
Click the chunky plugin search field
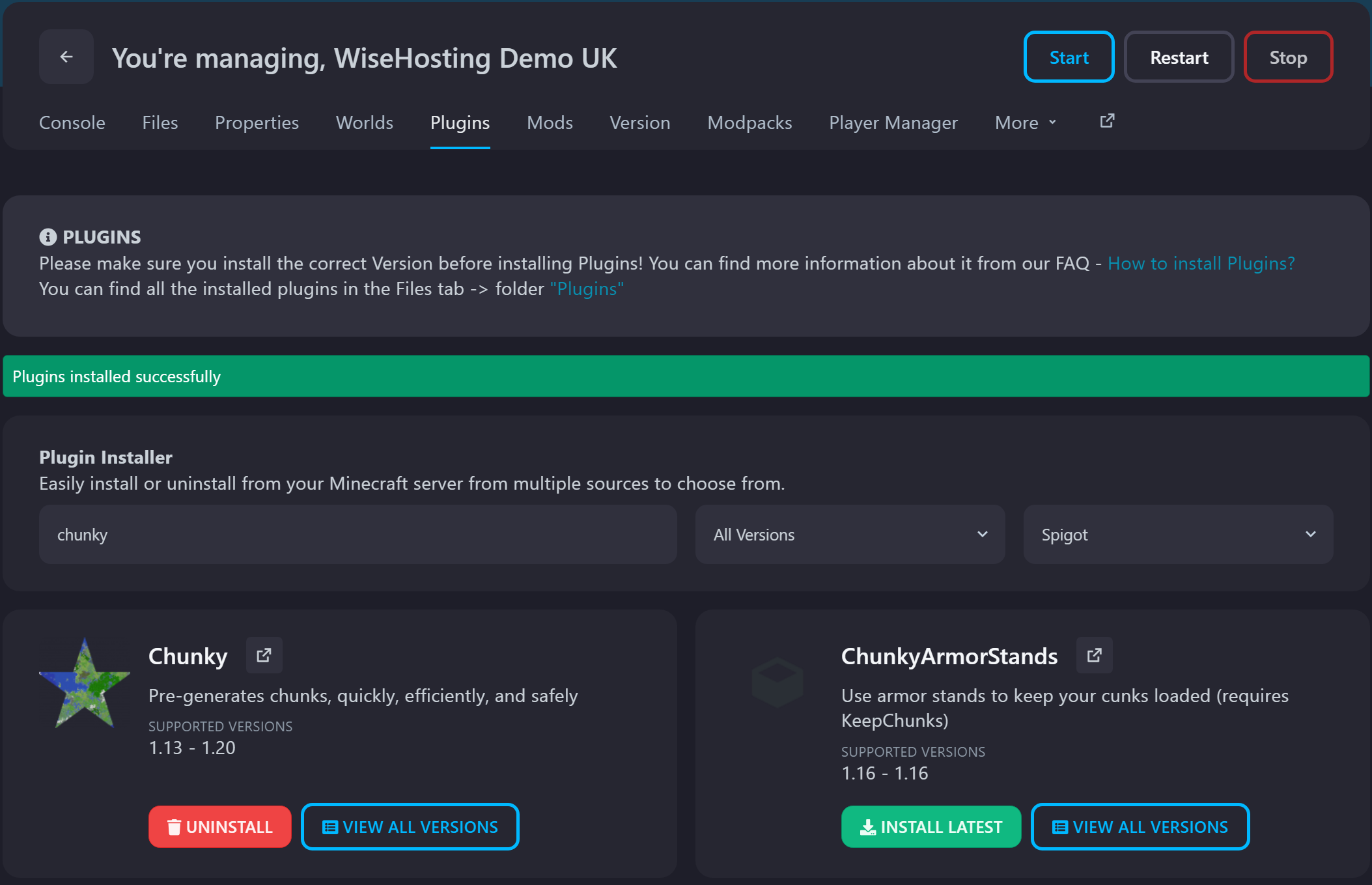[357, 534]
